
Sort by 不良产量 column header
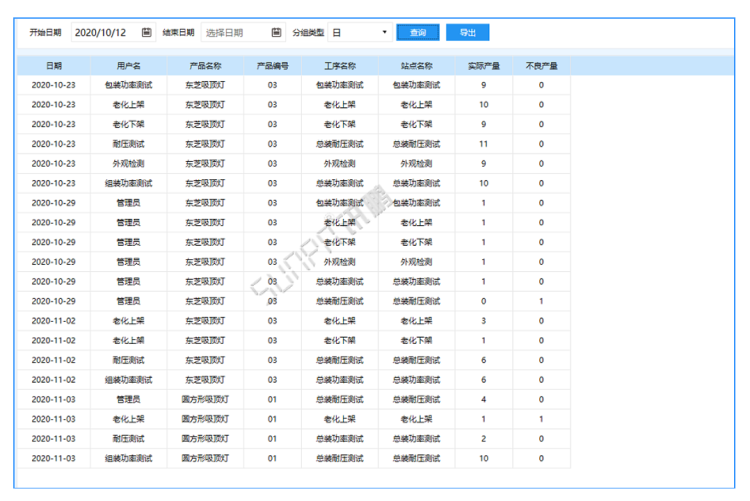(x=541, y=65)
